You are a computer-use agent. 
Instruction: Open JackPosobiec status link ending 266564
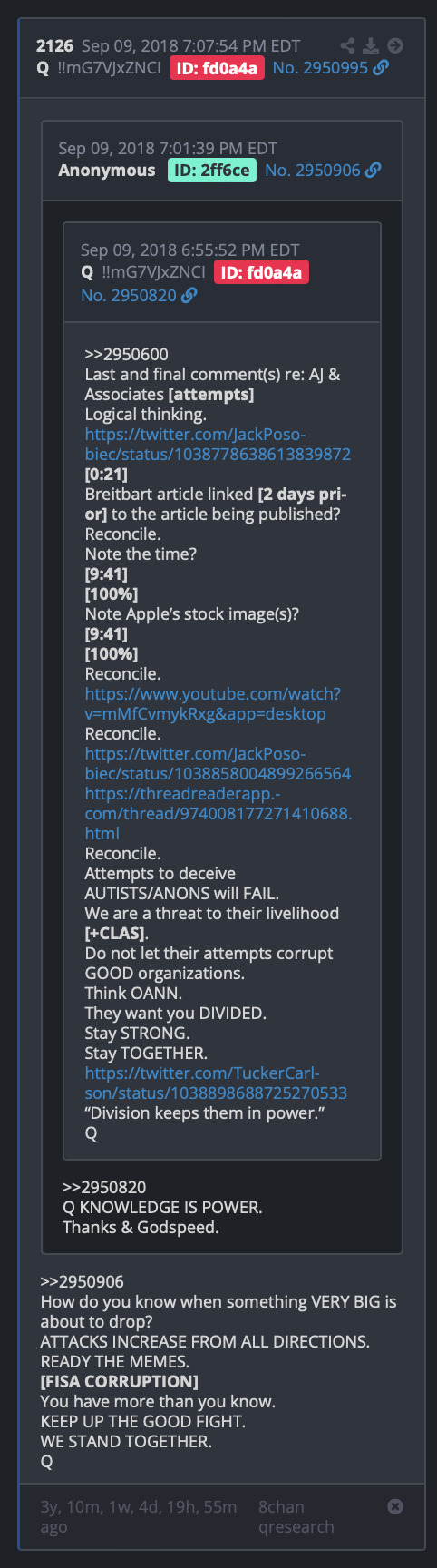(x=218, y=763)
